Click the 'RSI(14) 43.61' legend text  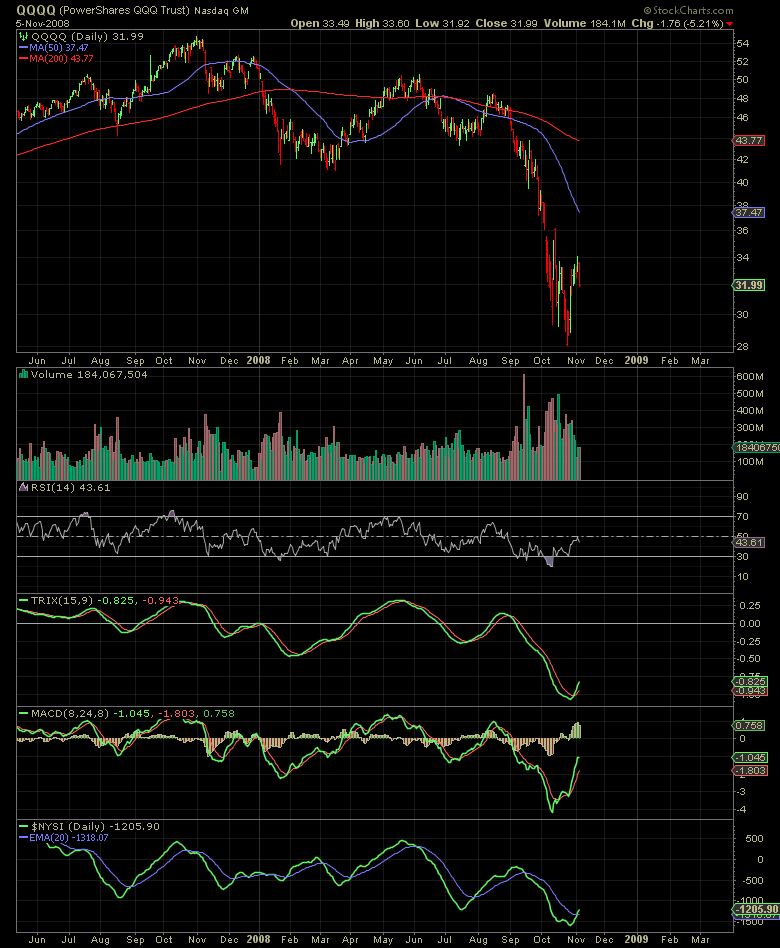[x=71, y=487]
